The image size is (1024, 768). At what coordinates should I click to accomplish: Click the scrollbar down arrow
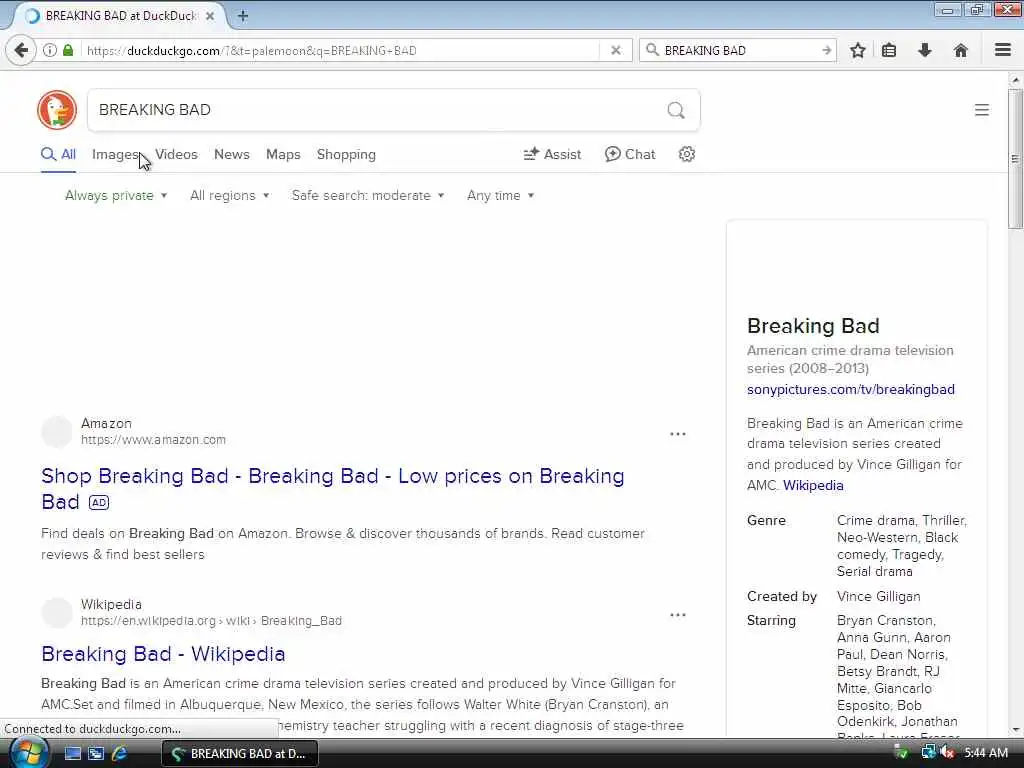(x=1015, y=729)
